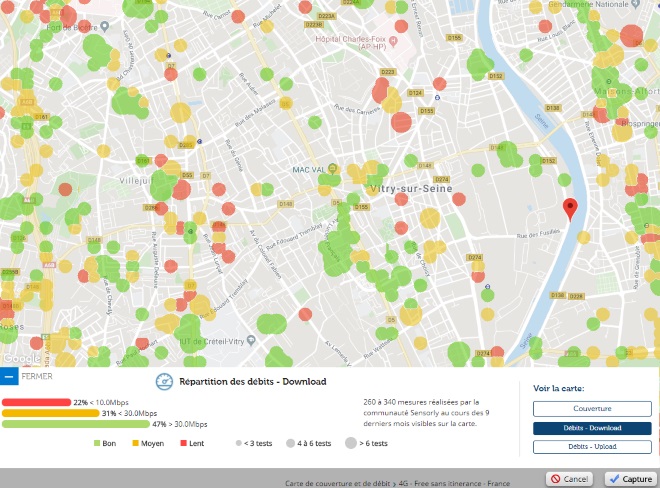The height and width of the screenshot is (488, 660).
Task: Click the red 22% speed bar
Action: [x=36, y=403]
